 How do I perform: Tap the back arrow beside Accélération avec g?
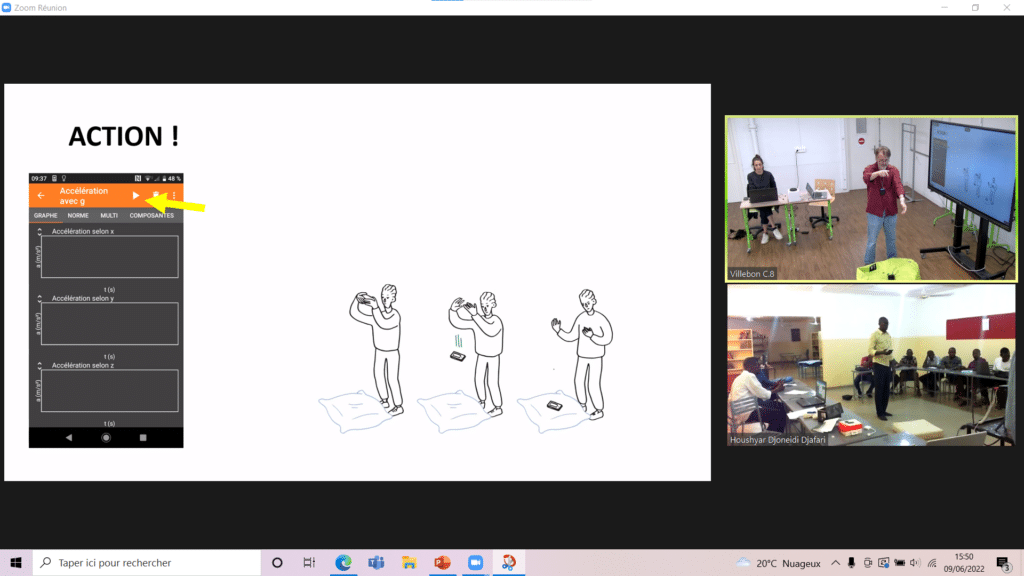tap(41, 196)
